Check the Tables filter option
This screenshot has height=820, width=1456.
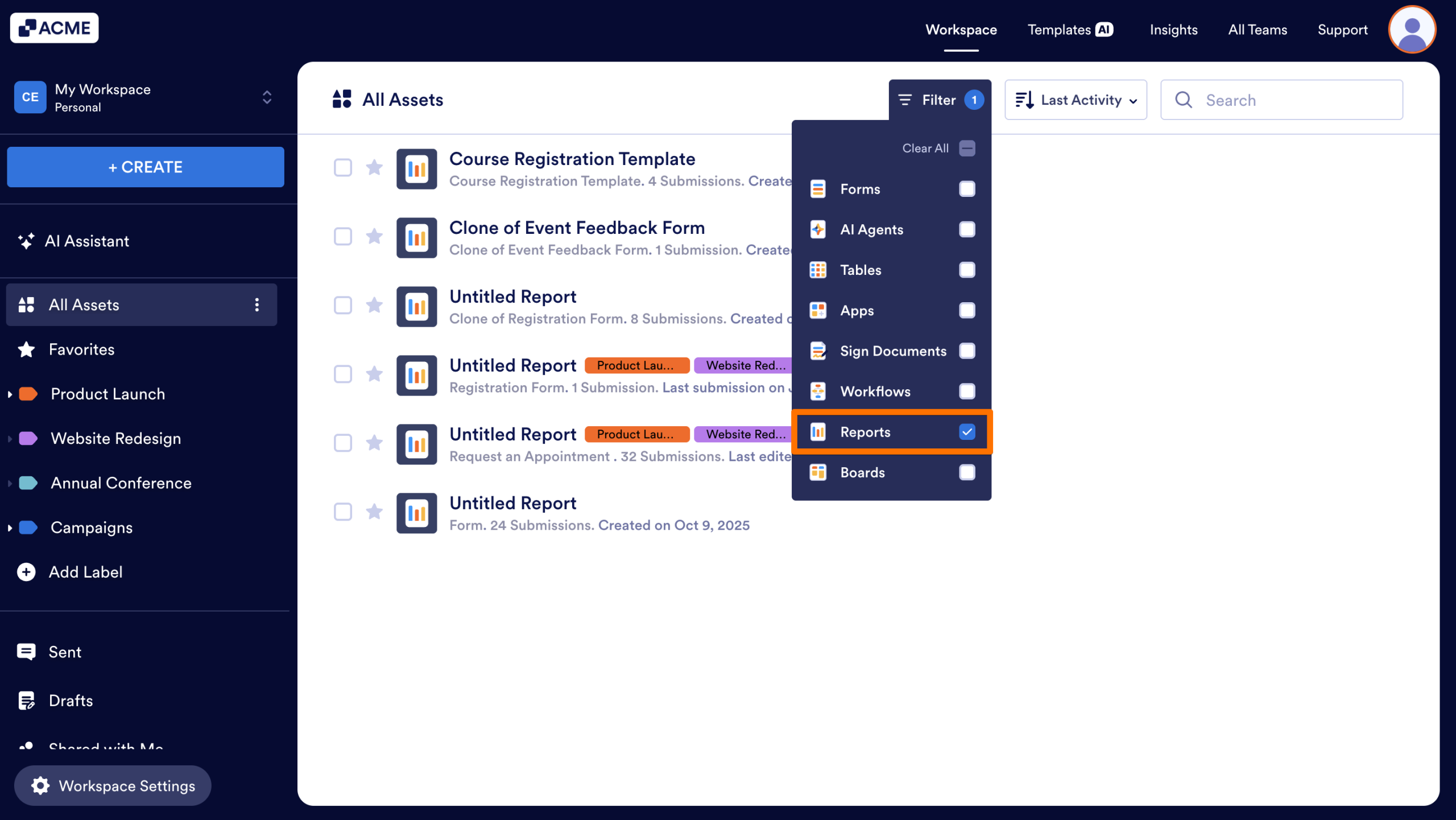(x=967, y=270)
